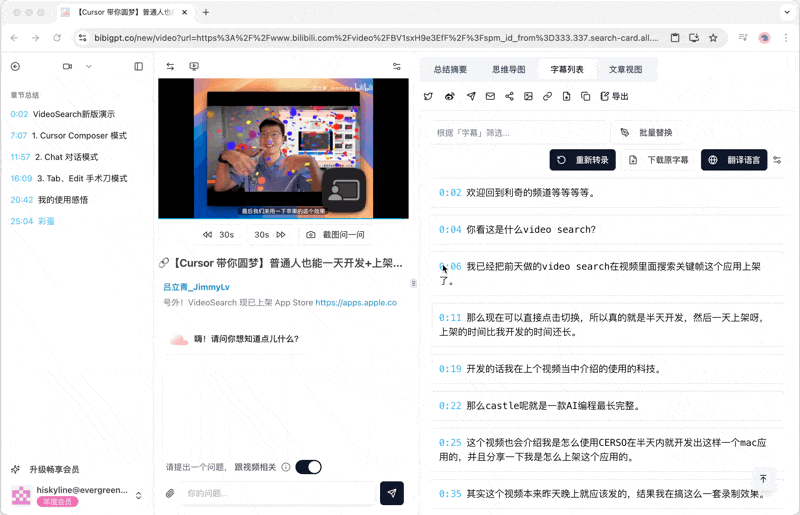This screenshot has width=800, height=515.
Task: Toggle the 跟视频相关 switch
Action: tap(309, 467)
